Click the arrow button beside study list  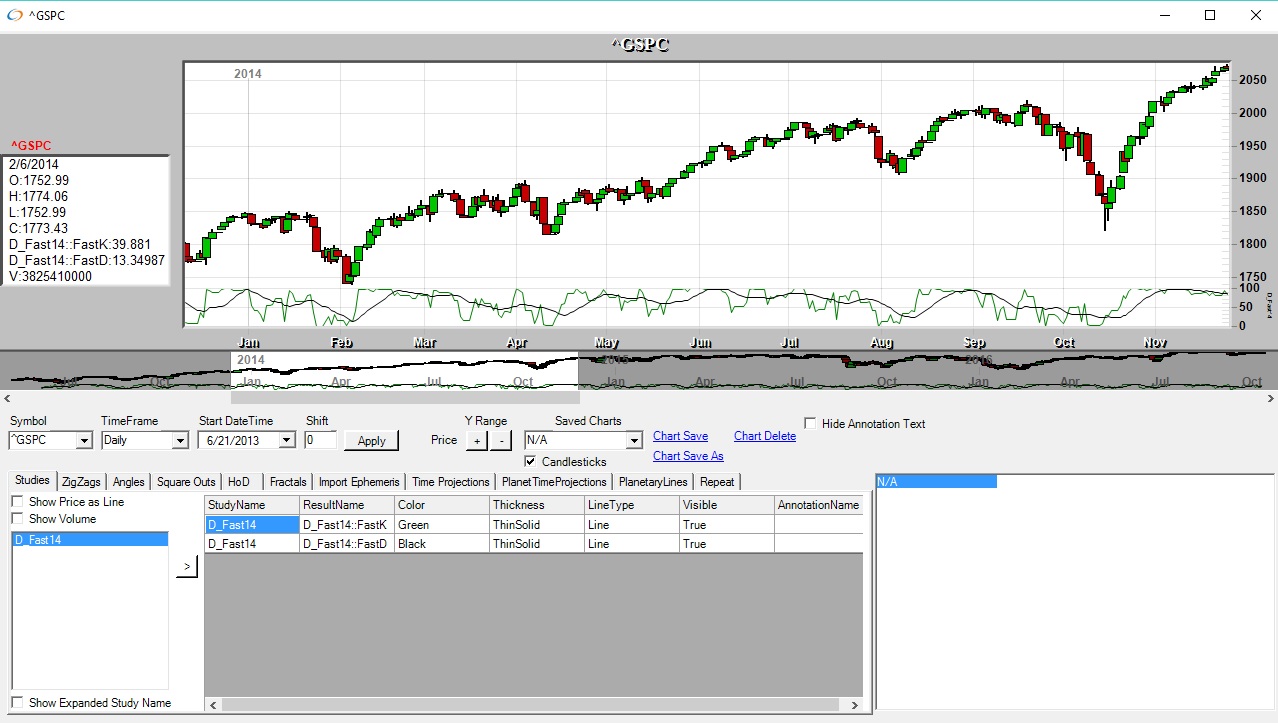[187, 567]
